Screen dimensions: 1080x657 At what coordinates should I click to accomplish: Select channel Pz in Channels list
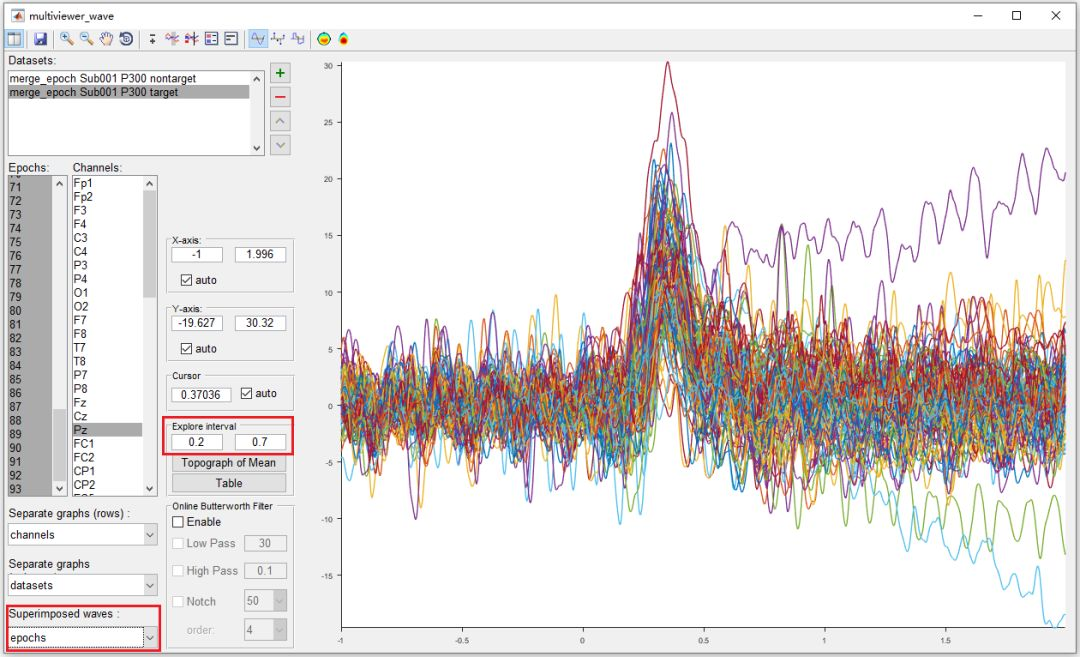click(x=107, y=430)
